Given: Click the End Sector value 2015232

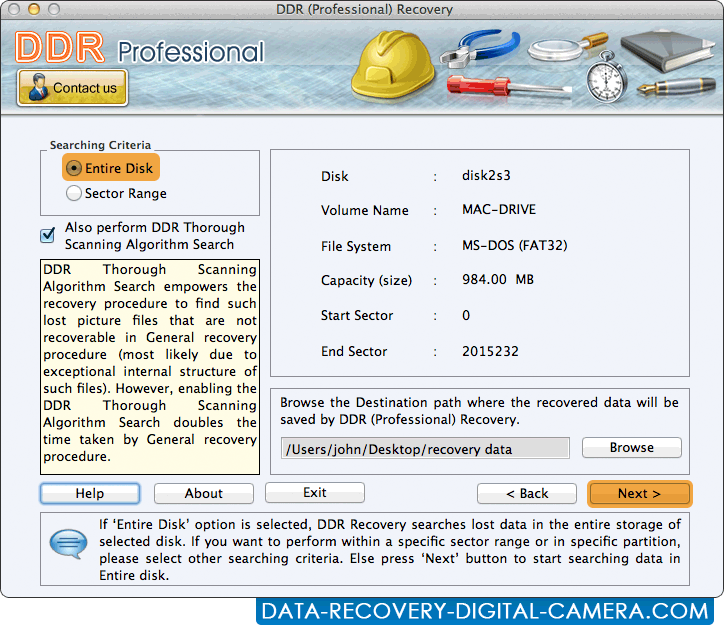Looking at the screenshot, I should 490,351.
